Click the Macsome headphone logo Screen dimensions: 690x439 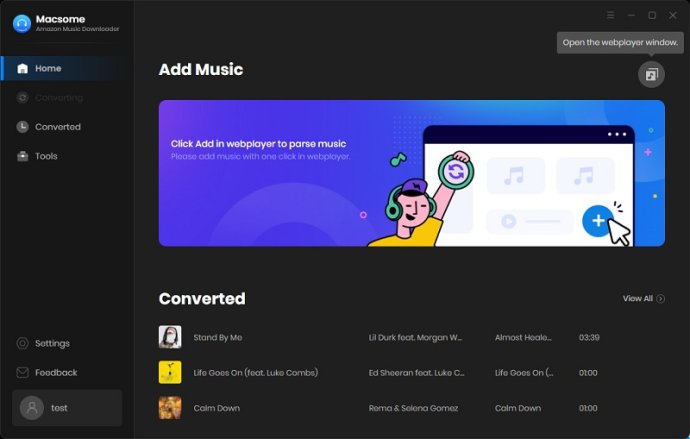[x=22, y=23]
